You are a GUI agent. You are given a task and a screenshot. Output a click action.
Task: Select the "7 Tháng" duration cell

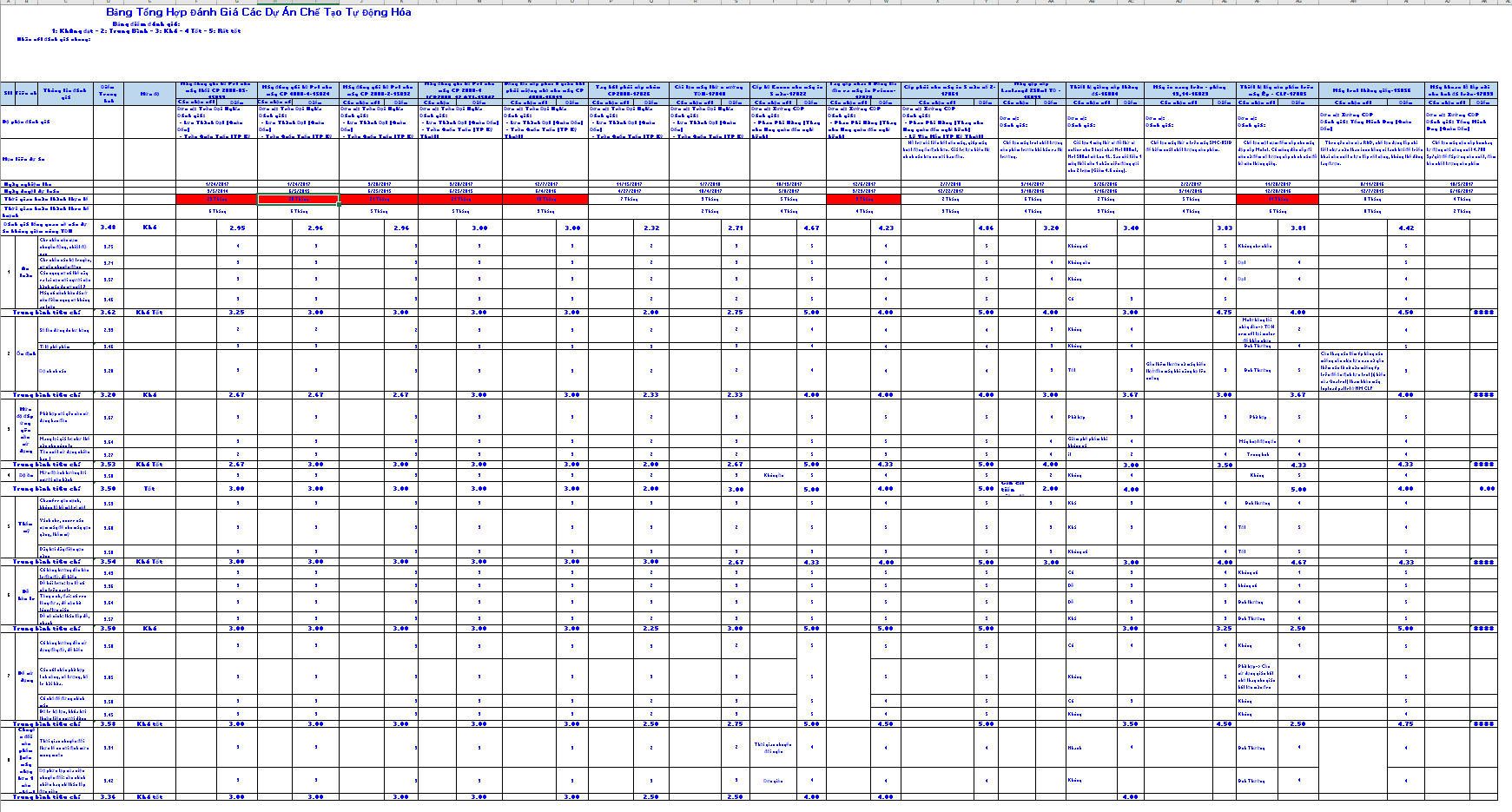[629, 200]
